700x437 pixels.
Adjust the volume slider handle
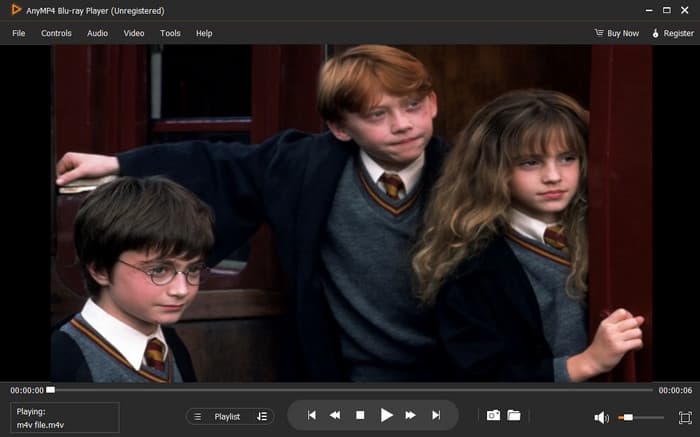[x=628, y=417]
